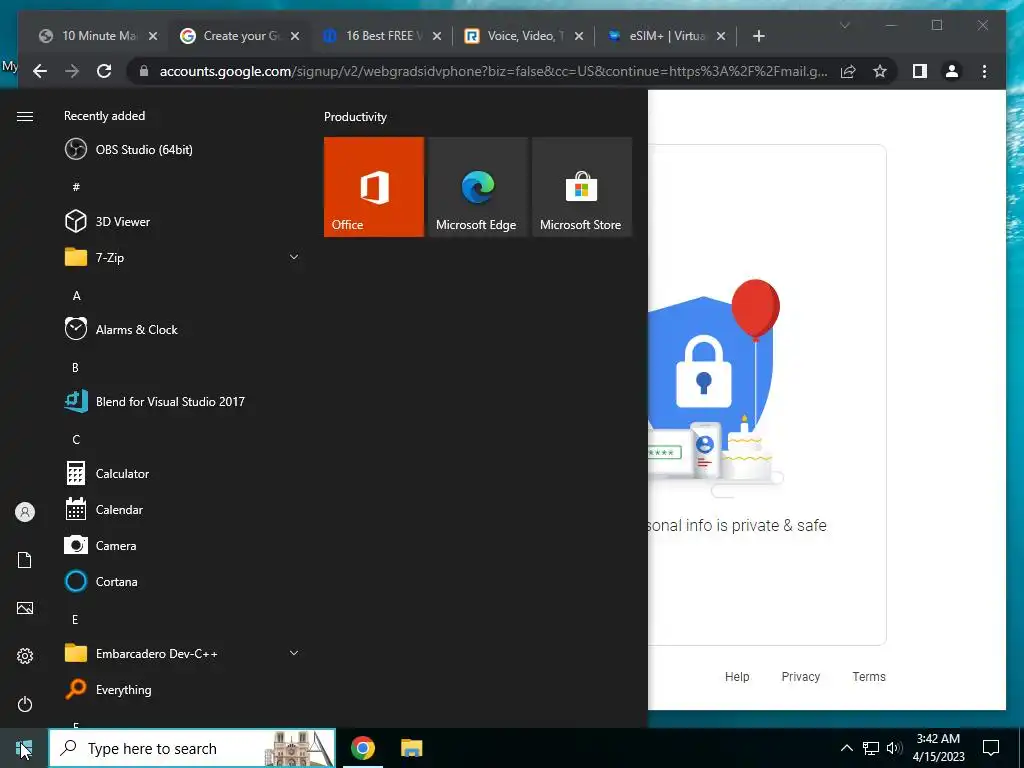
Task: Open Alarms & Clock app
Action: tap(182, 329)
